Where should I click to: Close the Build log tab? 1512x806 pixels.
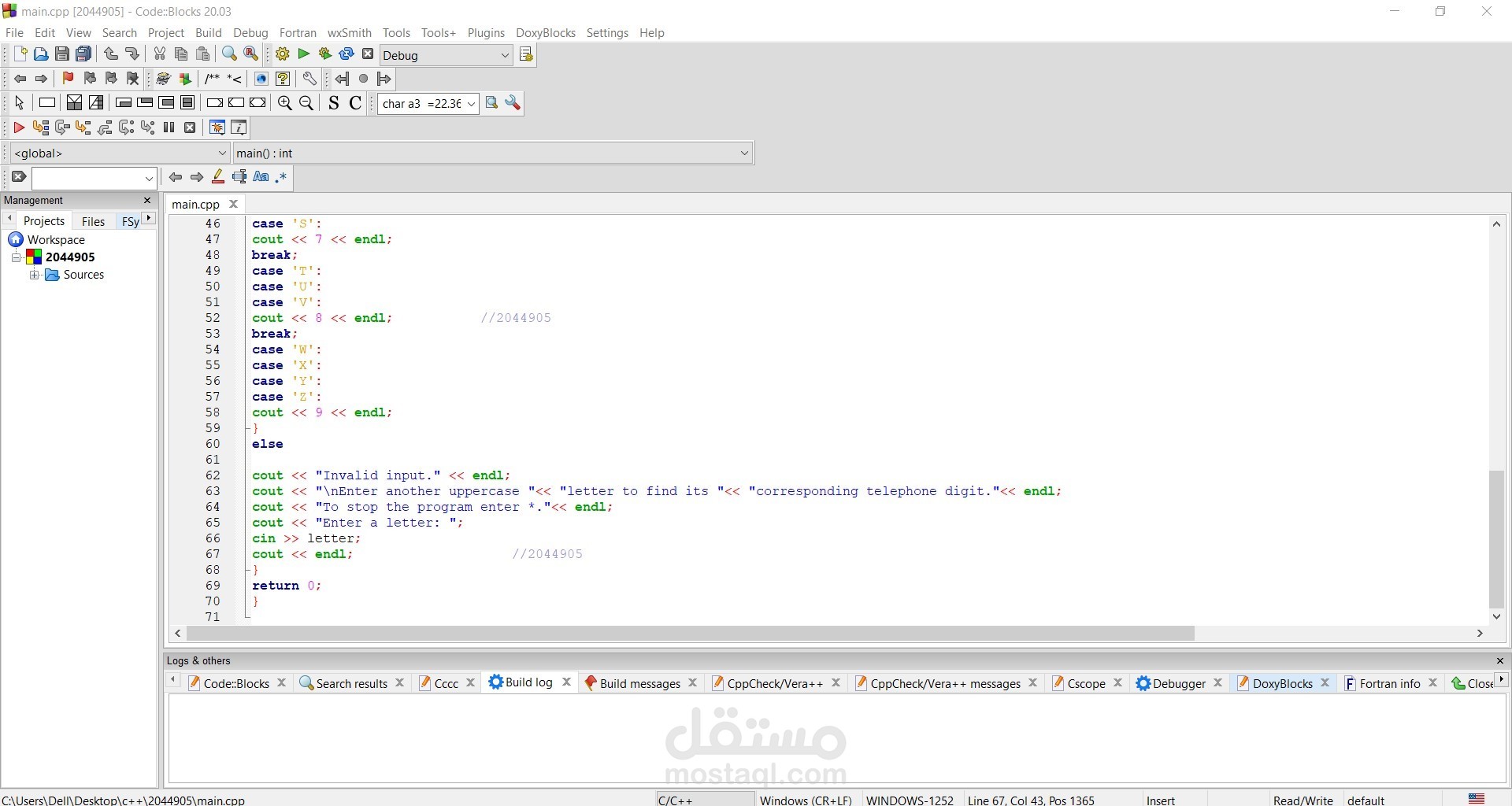566,682
